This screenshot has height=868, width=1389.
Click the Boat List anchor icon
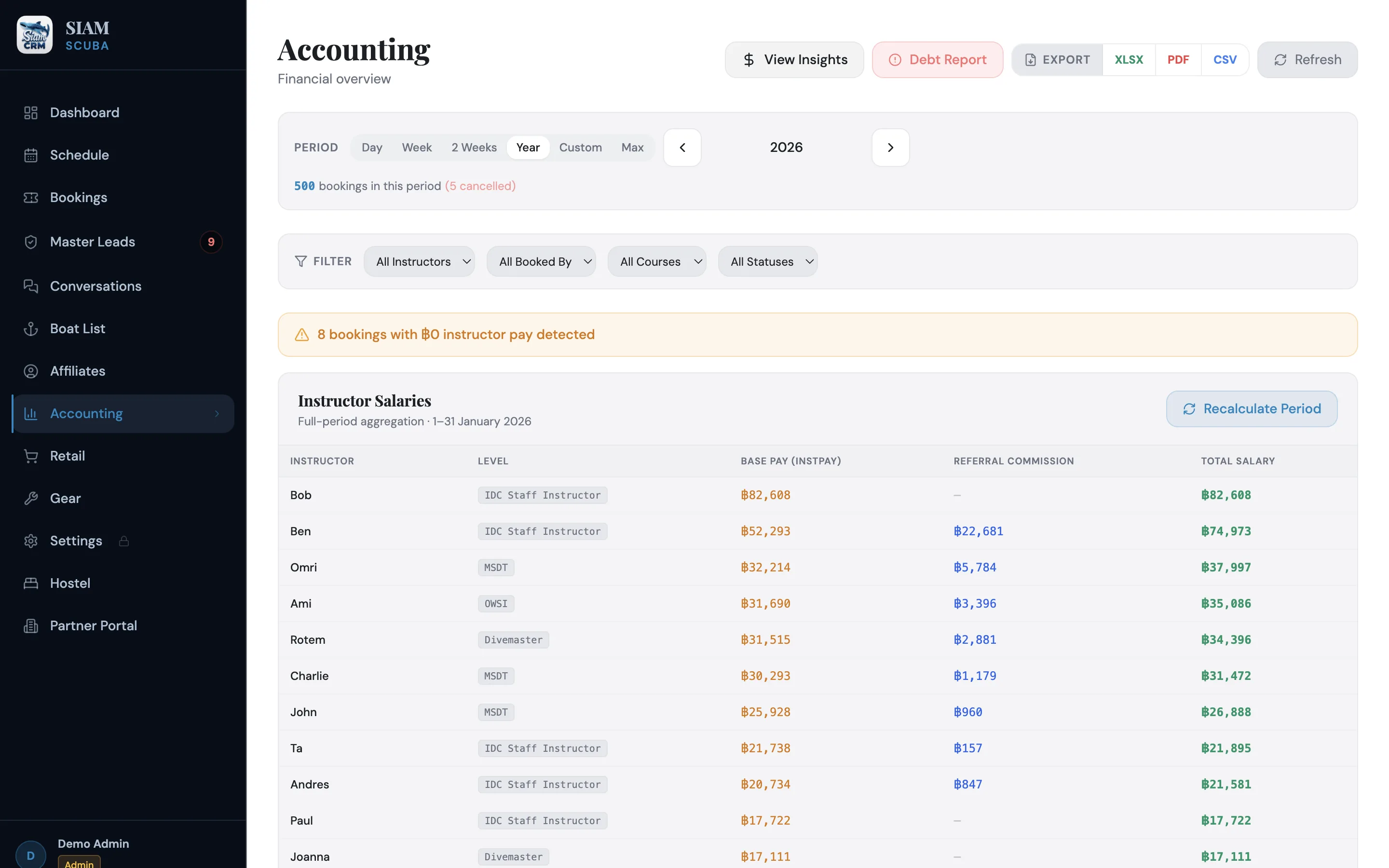(31, 328)
